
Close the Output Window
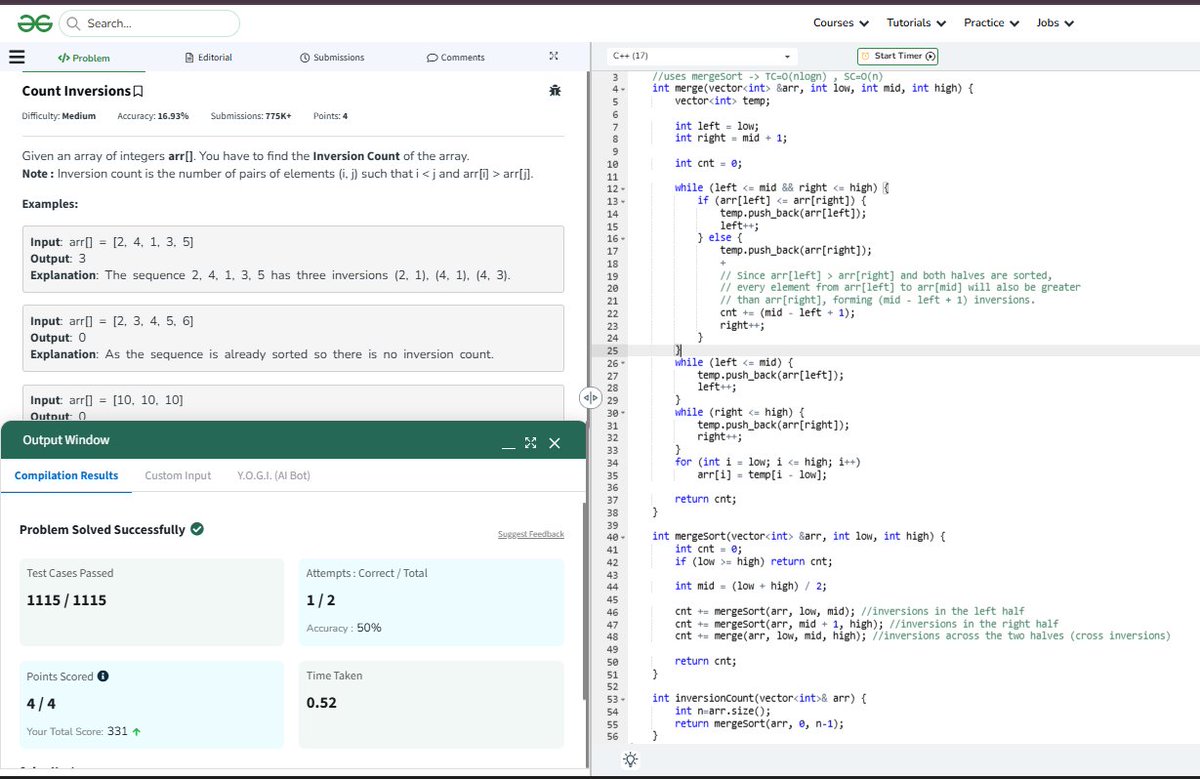[554, 442]
